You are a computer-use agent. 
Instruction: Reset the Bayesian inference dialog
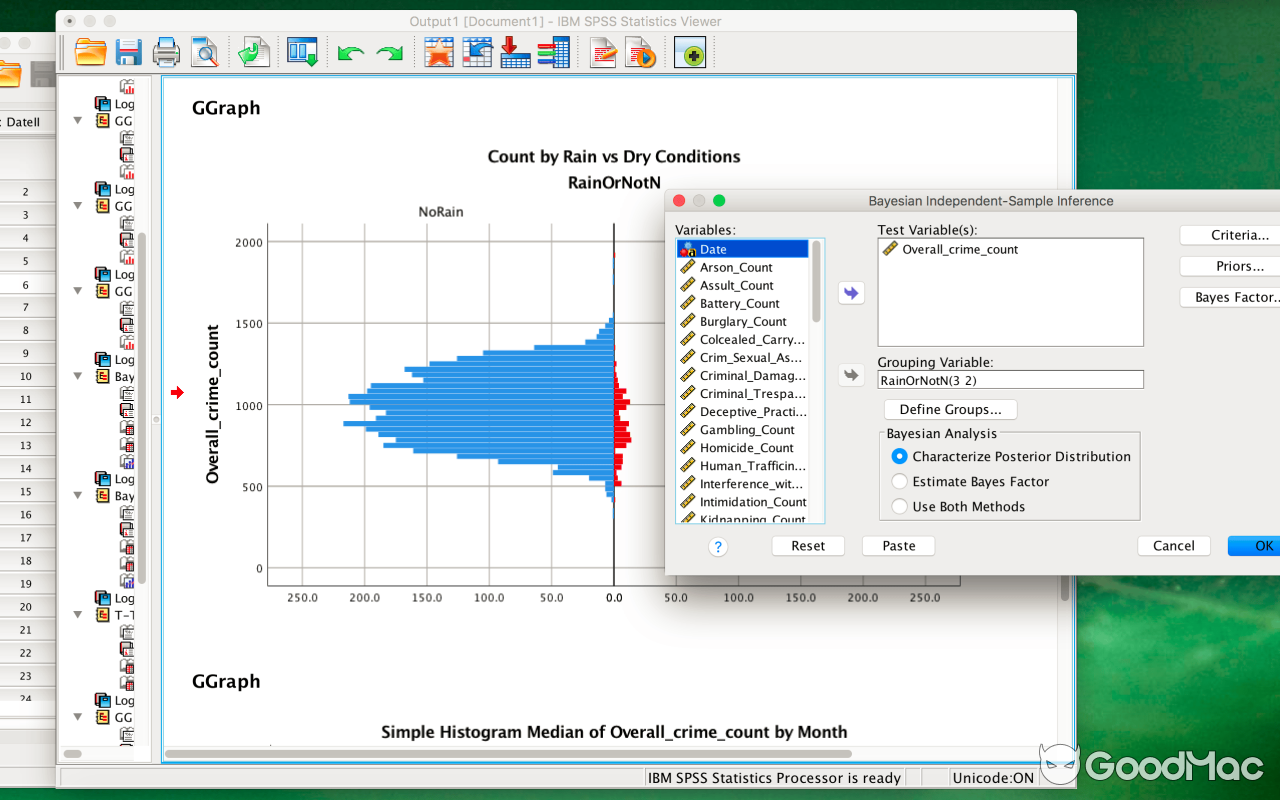[x=808, y=546]
